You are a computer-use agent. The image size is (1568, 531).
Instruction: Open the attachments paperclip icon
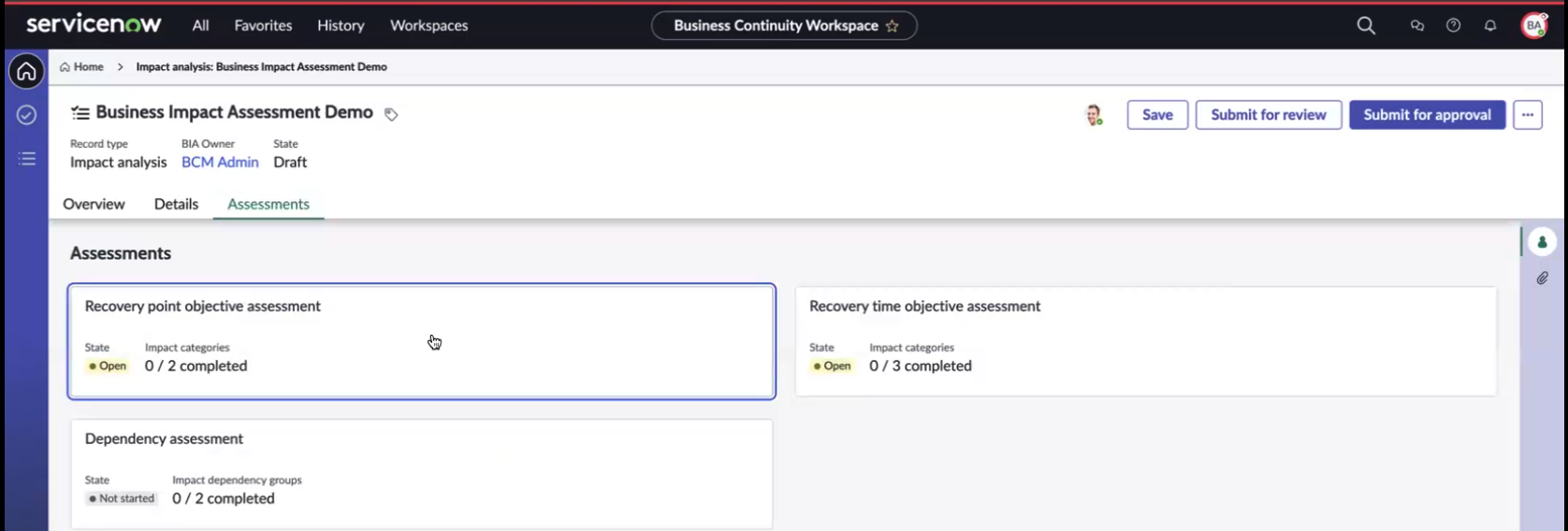(1542, 278)
